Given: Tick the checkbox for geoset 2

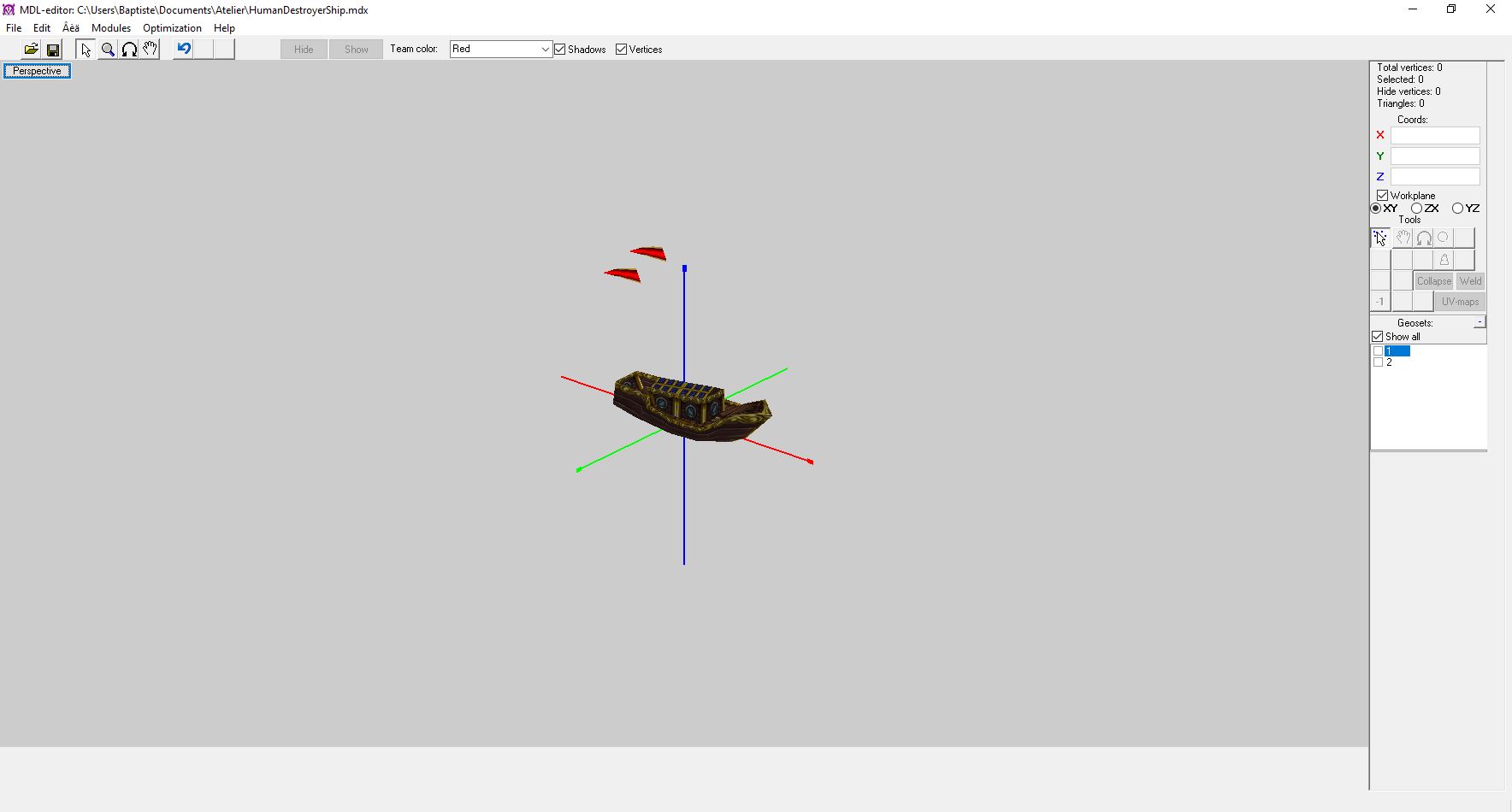Looking at the screenshot, I should click(x=1378, y=362).
